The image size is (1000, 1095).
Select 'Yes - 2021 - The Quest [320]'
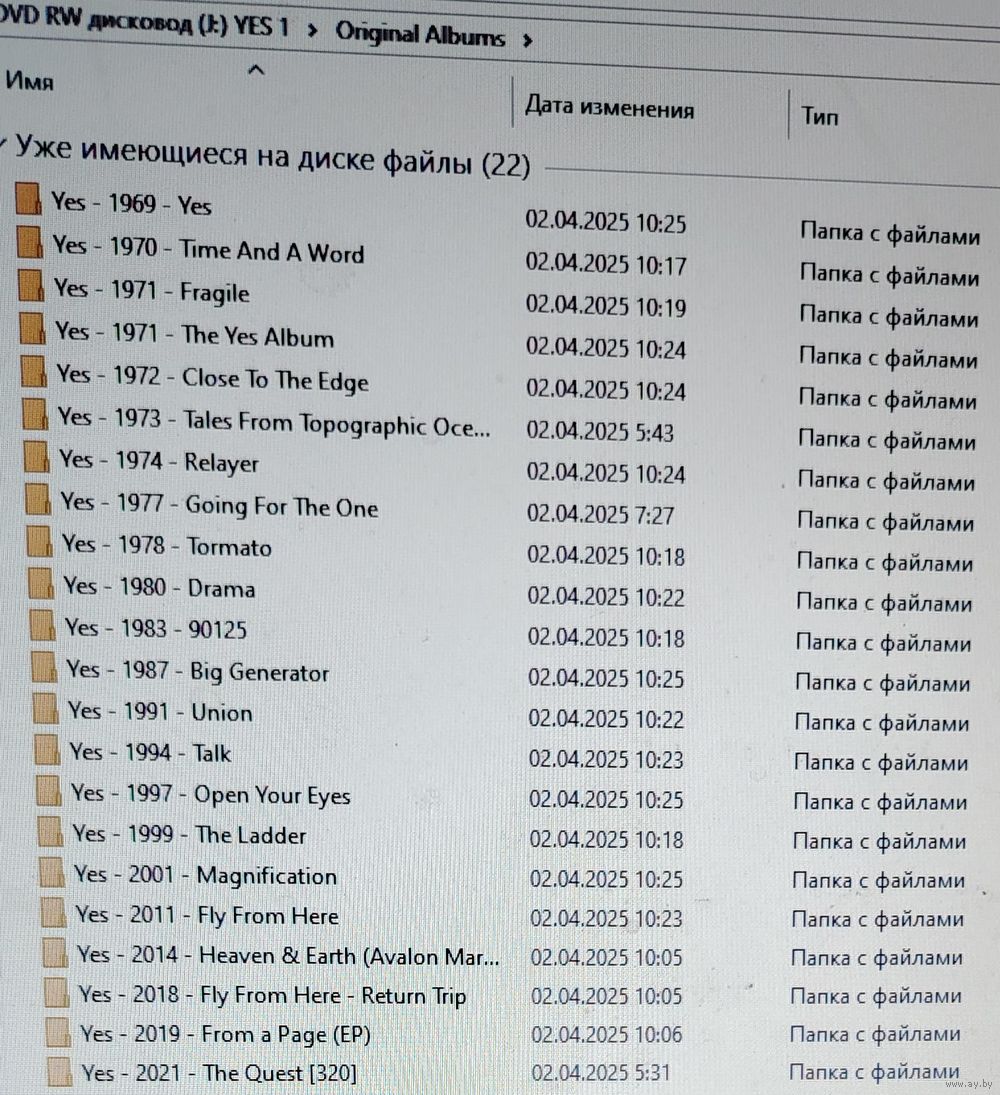coord(219,1073)
